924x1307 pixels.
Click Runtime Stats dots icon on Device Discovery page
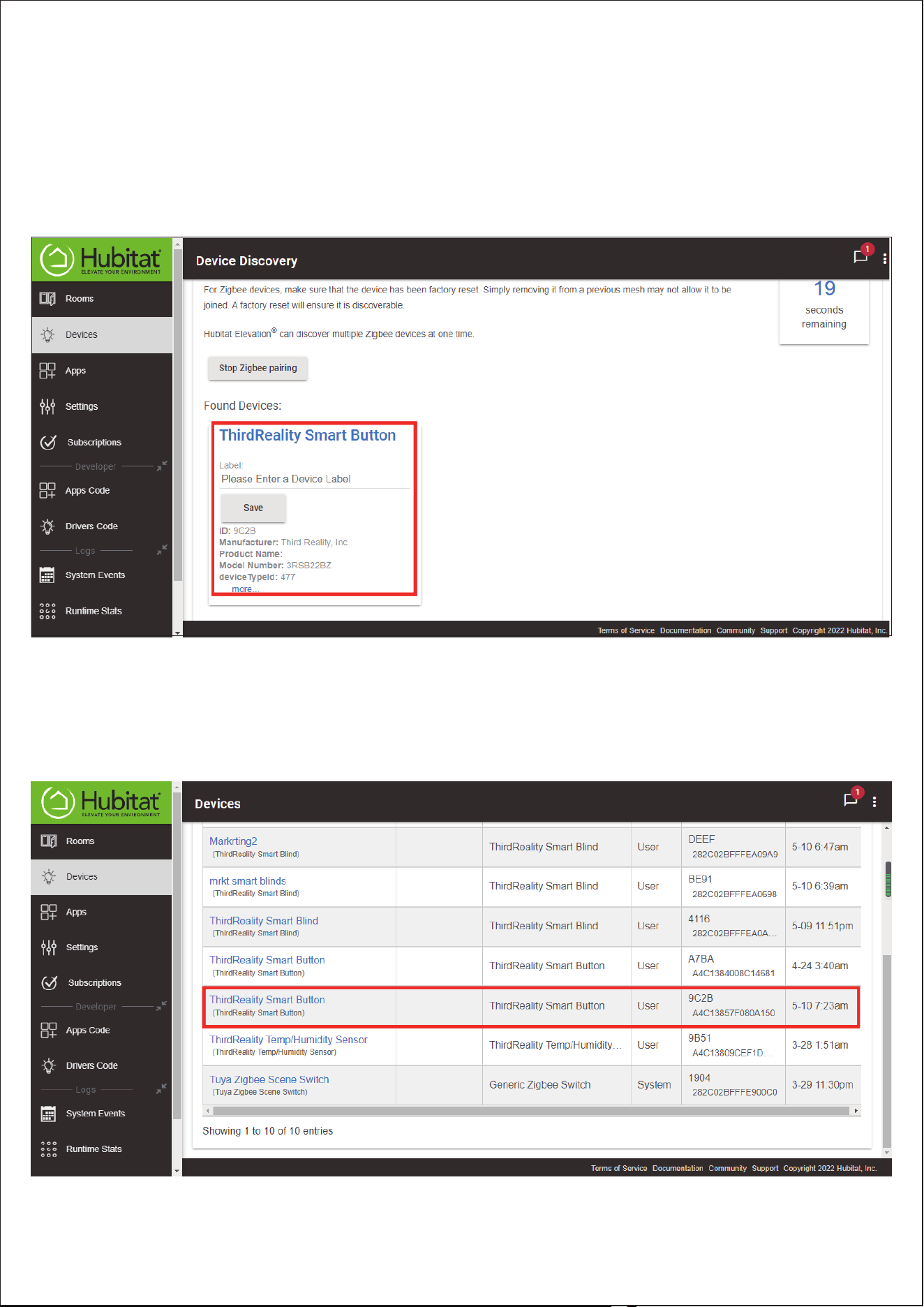point(47,612)
